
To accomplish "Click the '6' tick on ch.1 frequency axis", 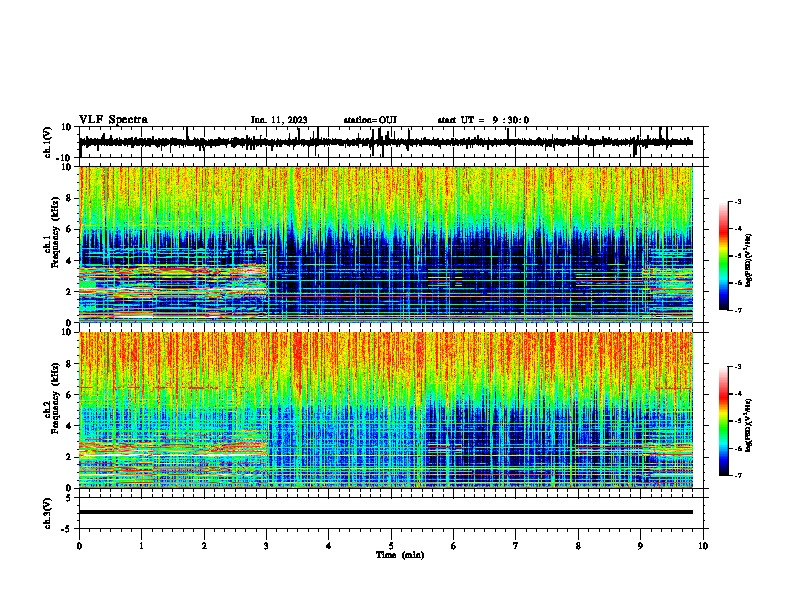I will click(70, 229).
